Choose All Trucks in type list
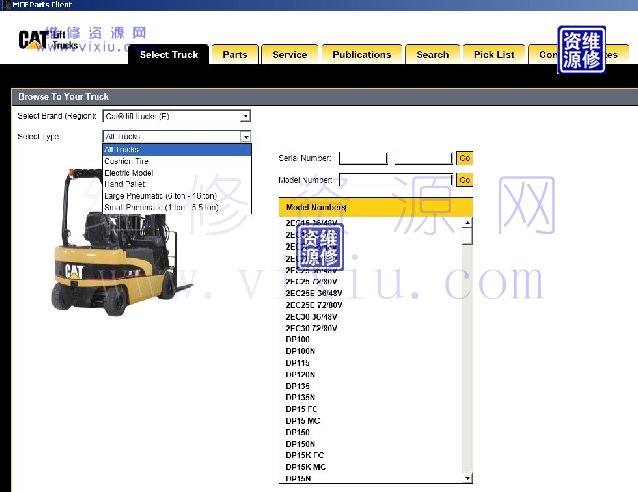This screenshot has width=638, height=492. [x=177, y=149]
